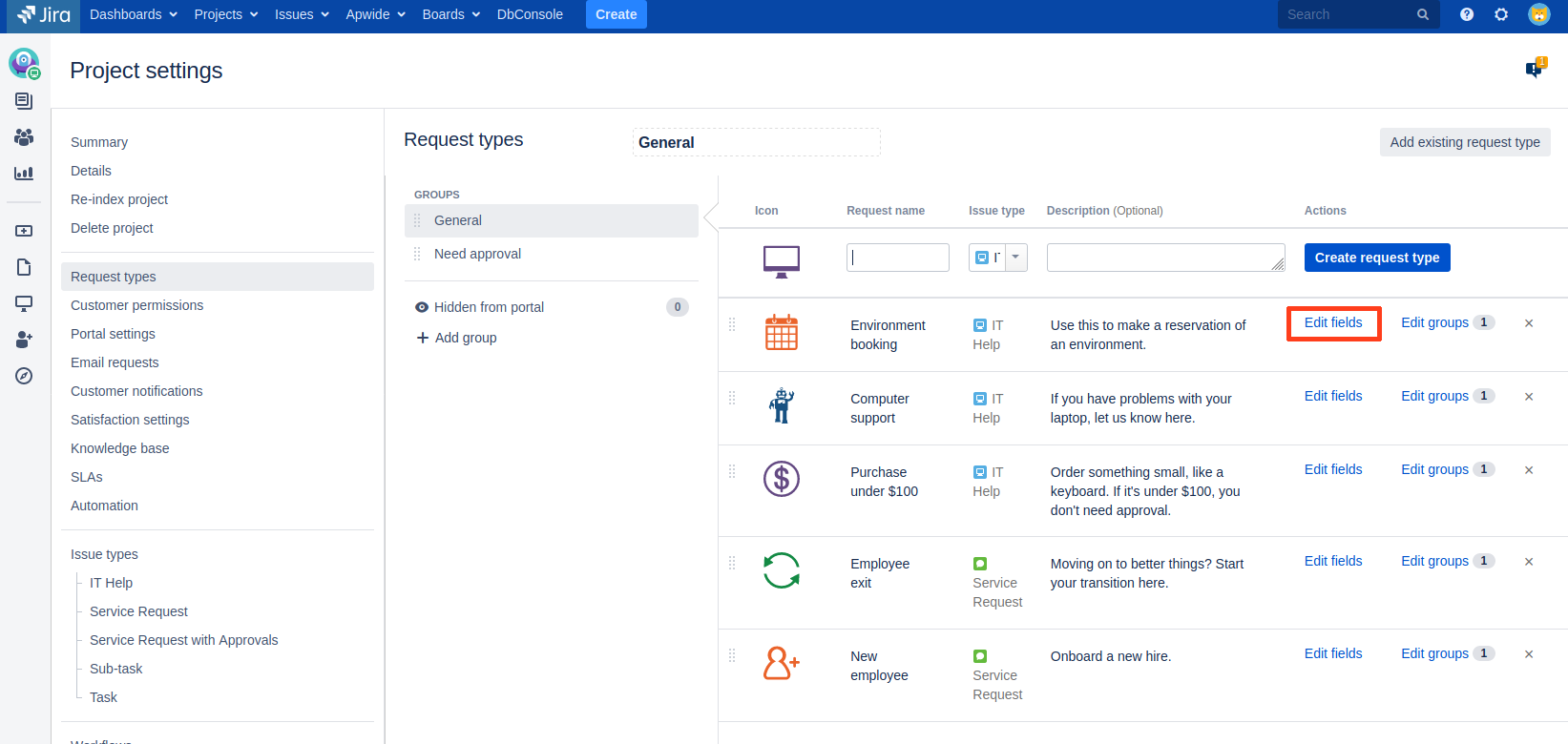Viewport: 1568px width, 744px height.
Task: Open the help question mark icon
Action: click(x=1467, y=14)
